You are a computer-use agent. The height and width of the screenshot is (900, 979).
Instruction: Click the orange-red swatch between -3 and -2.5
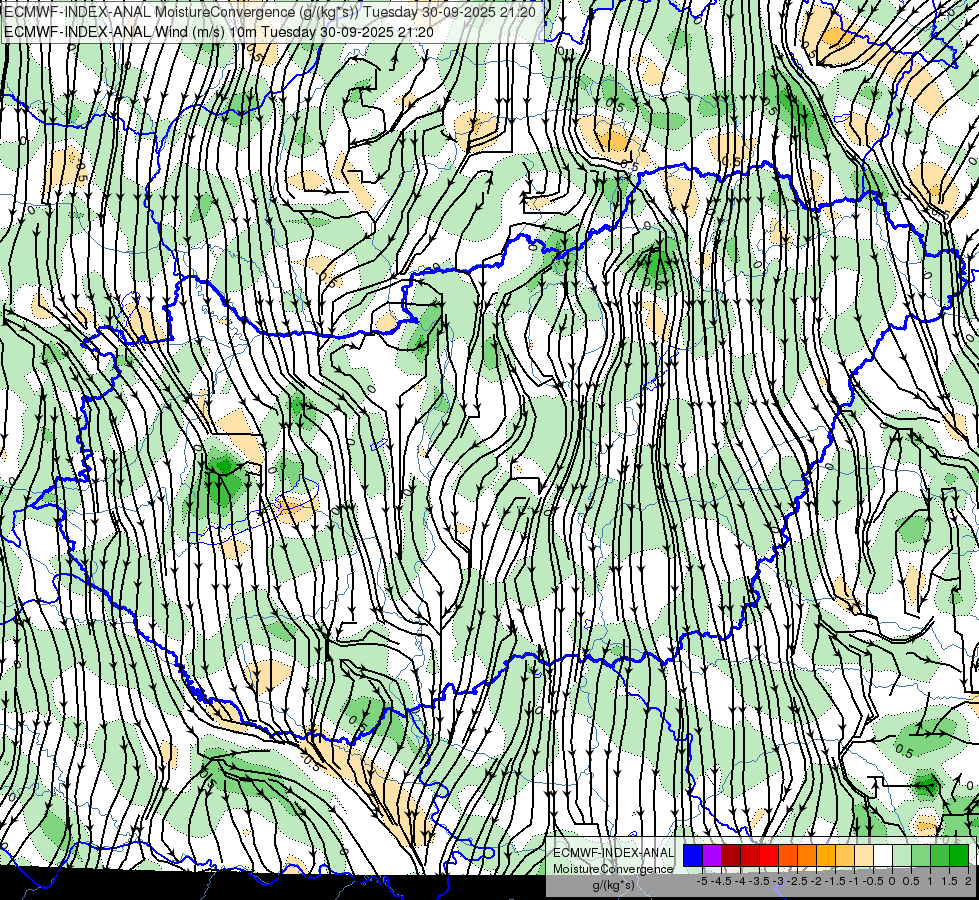(x=788, y=856)
